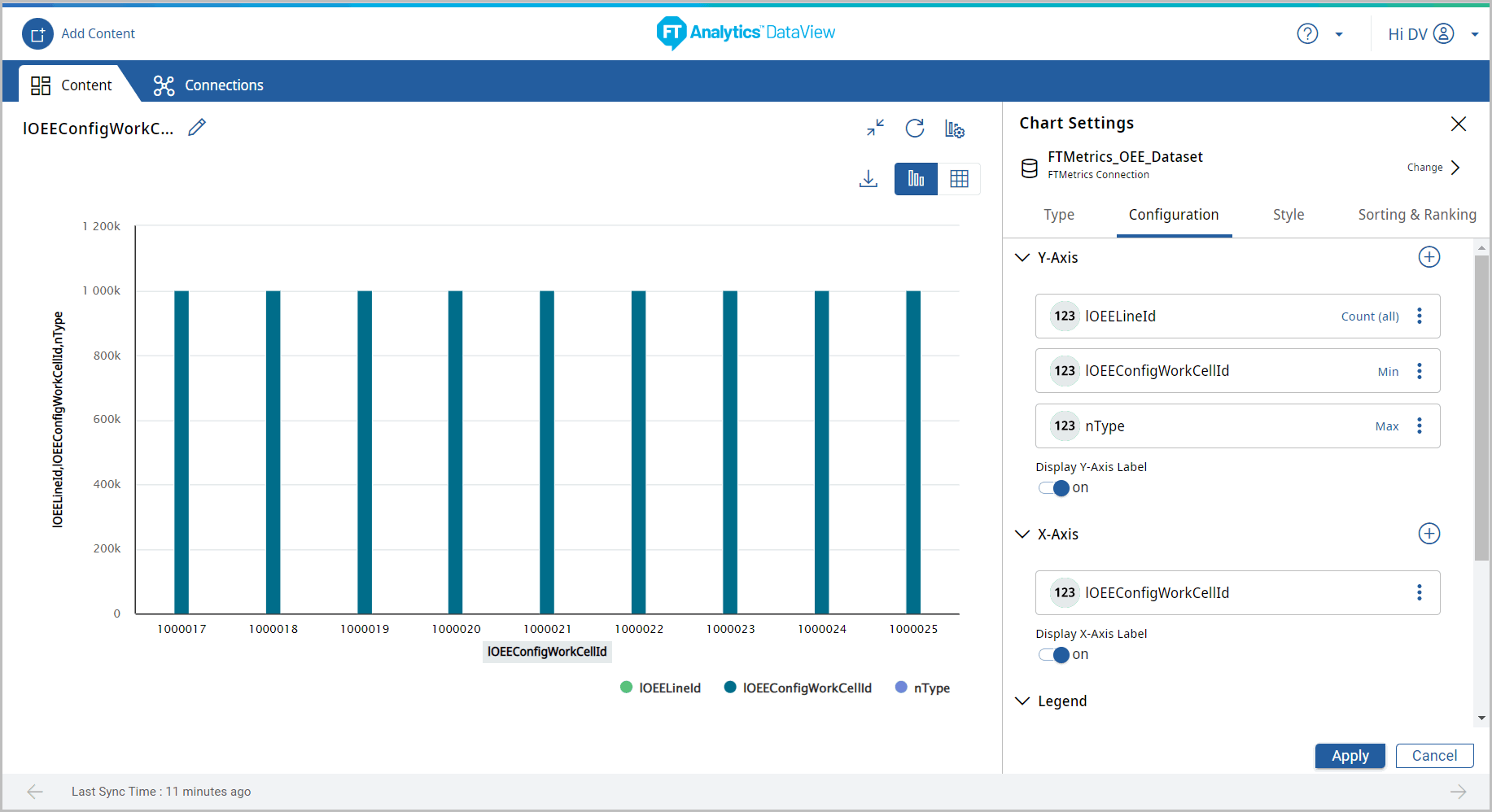This screenshot has height=812, width=1492.
Task: Switch to table grid view
Action: [x=959, y=179]
